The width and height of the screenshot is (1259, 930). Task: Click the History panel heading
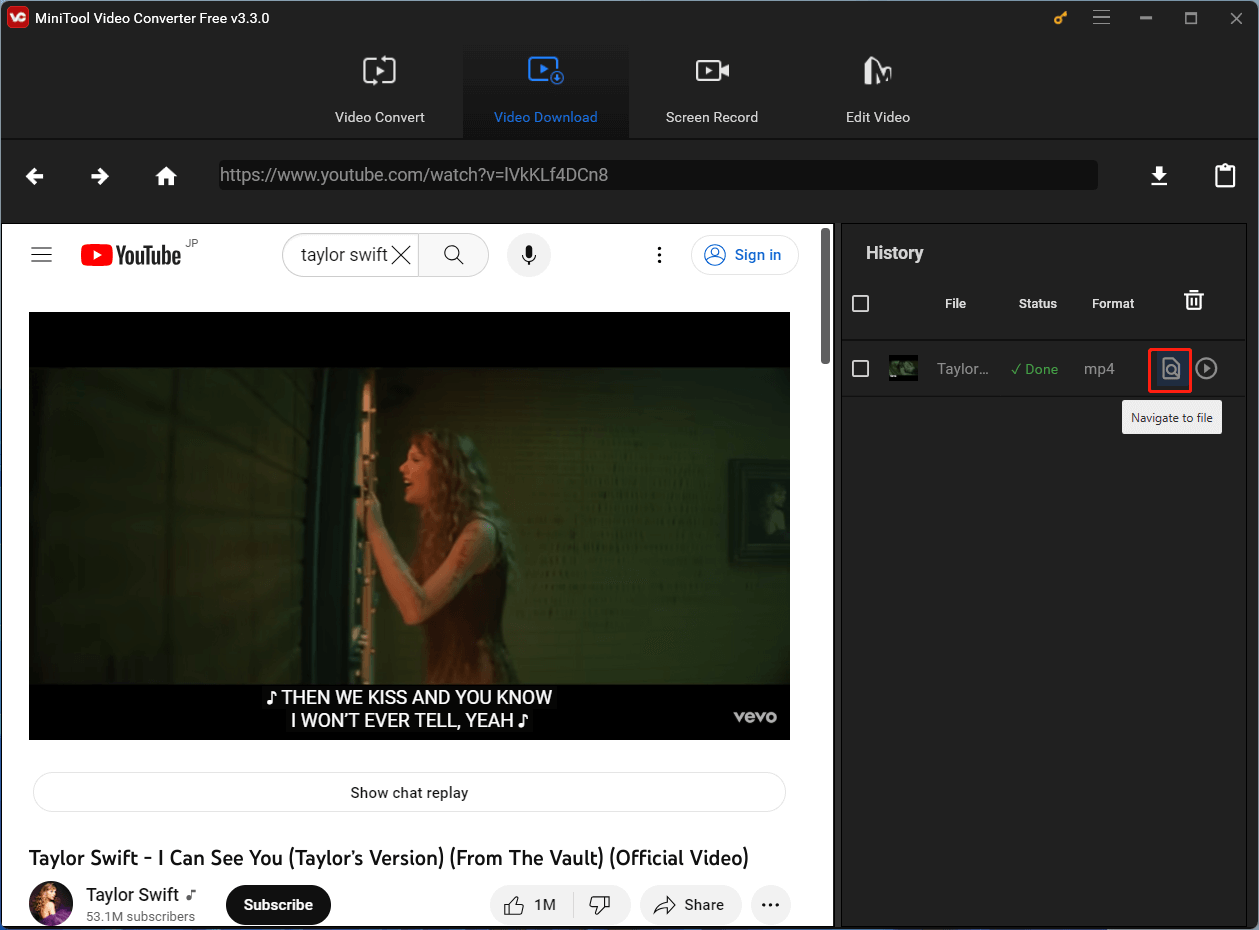[x=894, y=253]
